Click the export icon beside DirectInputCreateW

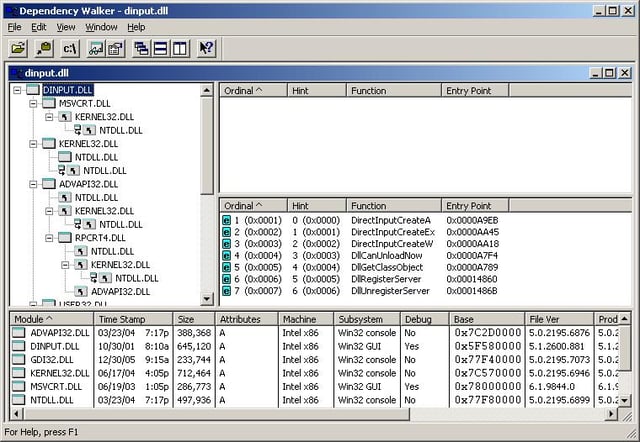click(226, 244)
